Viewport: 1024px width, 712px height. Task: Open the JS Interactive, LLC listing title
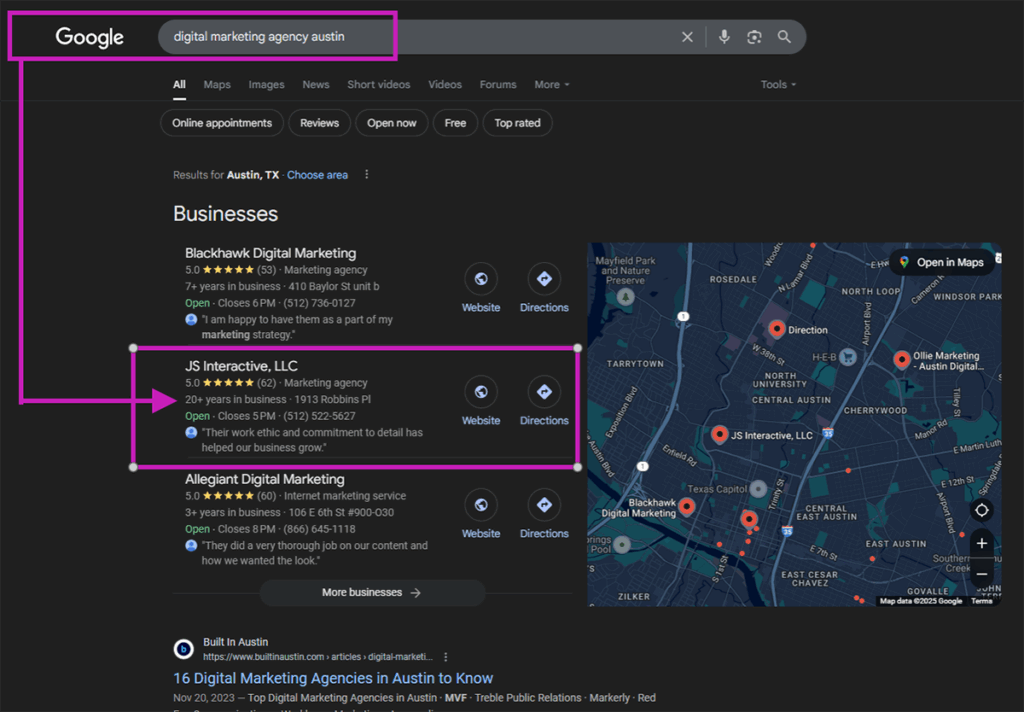click(241, 366)
